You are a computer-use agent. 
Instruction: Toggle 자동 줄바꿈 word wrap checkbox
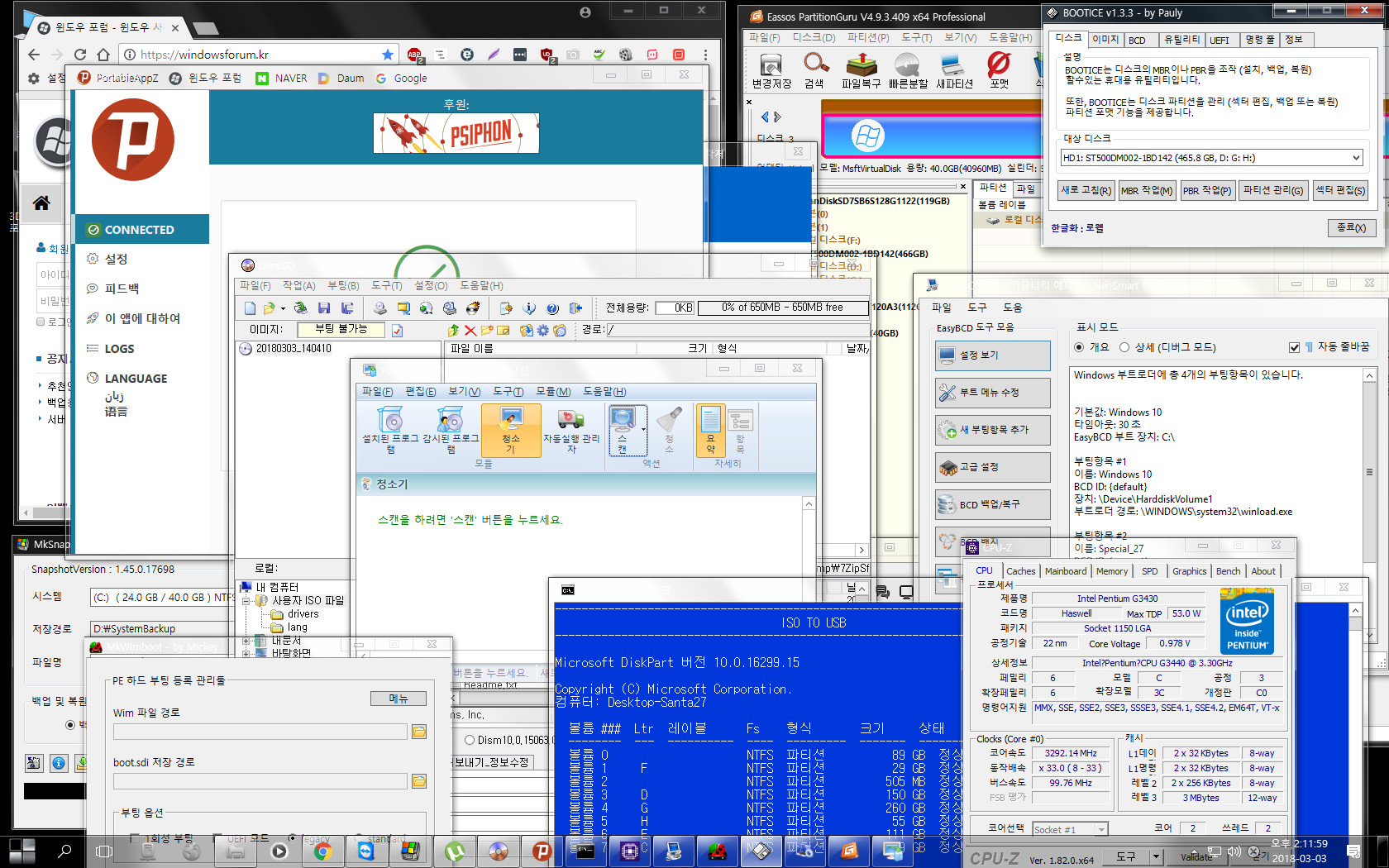[x=1294, y=347]
